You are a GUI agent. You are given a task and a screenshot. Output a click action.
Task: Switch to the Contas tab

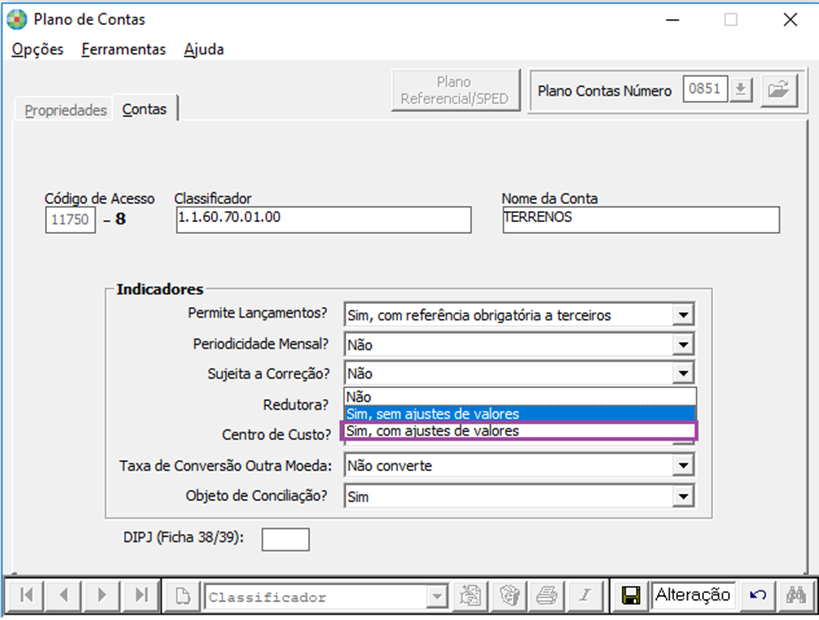pyautogui.click(x=145, y=109)
